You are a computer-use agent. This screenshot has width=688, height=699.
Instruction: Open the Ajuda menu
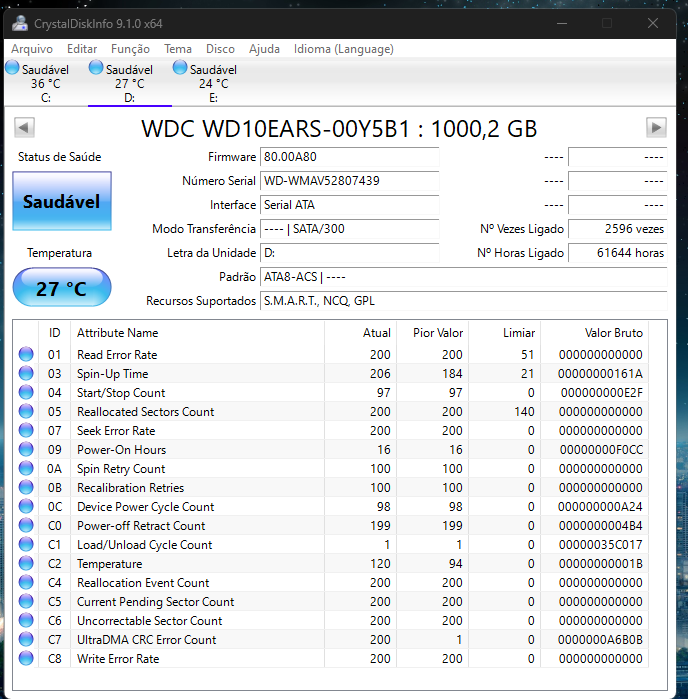coord(264,49)
